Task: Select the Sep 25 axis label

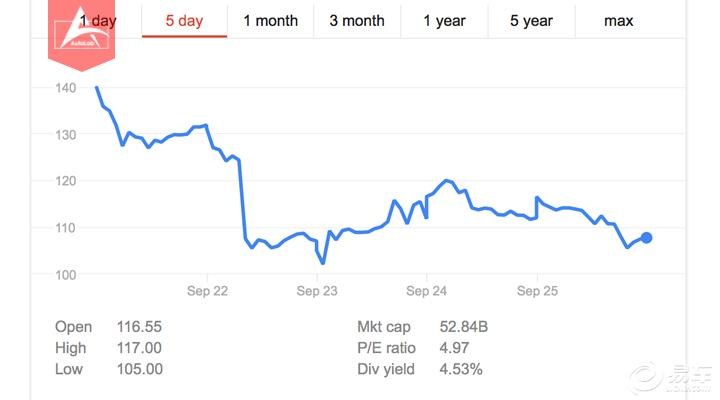Action: pos(537,292)
